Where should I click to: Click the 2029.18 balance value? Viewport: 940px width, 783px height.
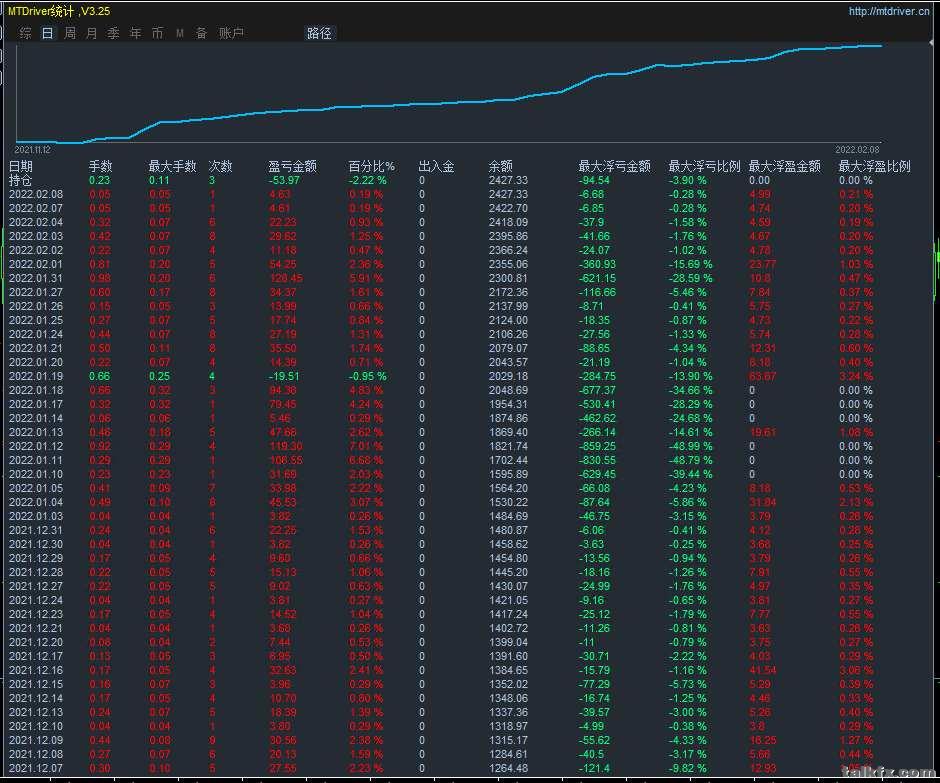(x=508, y=376)
